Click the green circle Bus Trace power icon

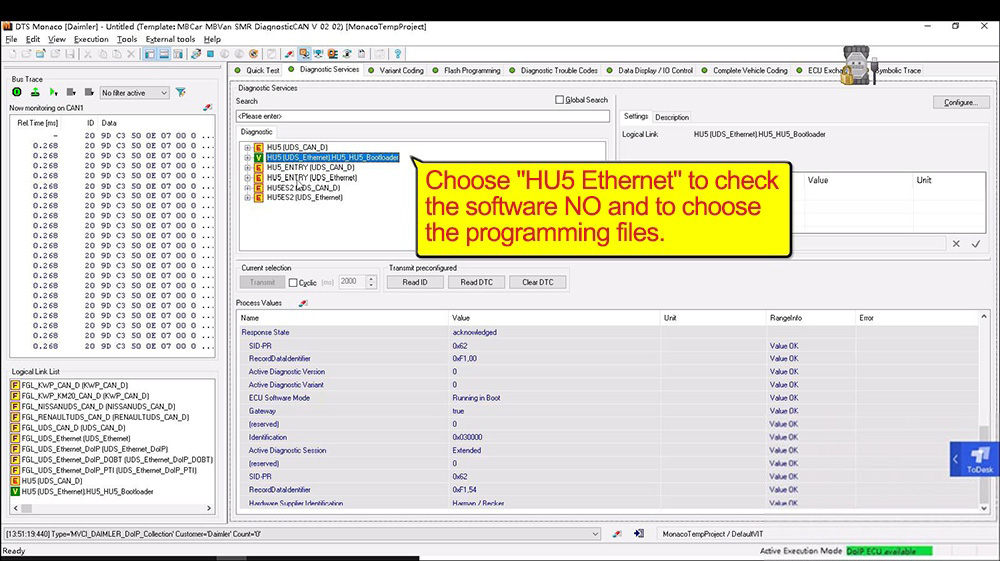tap(17, 92)
